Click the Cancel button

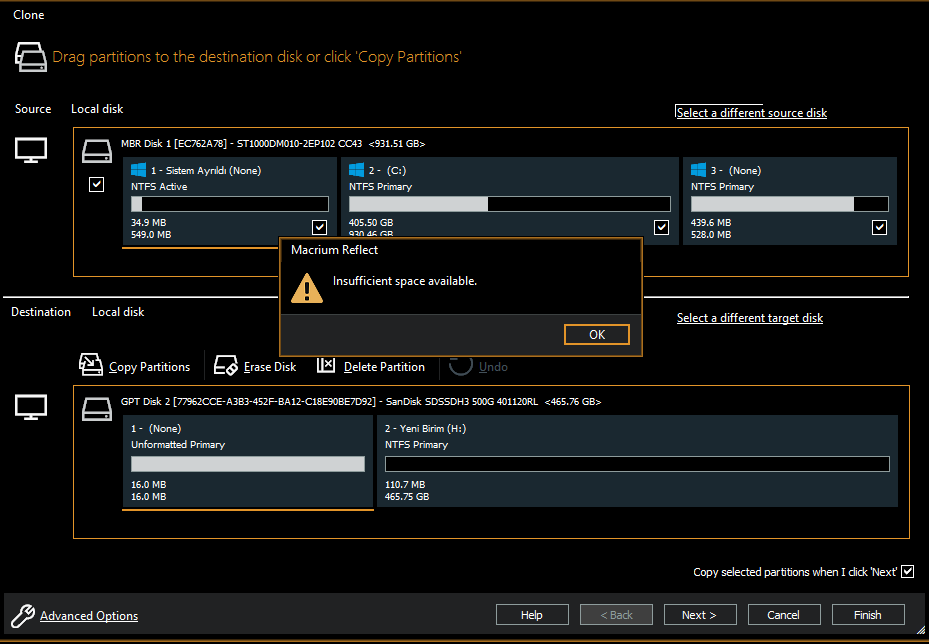[x=784, y=615]
